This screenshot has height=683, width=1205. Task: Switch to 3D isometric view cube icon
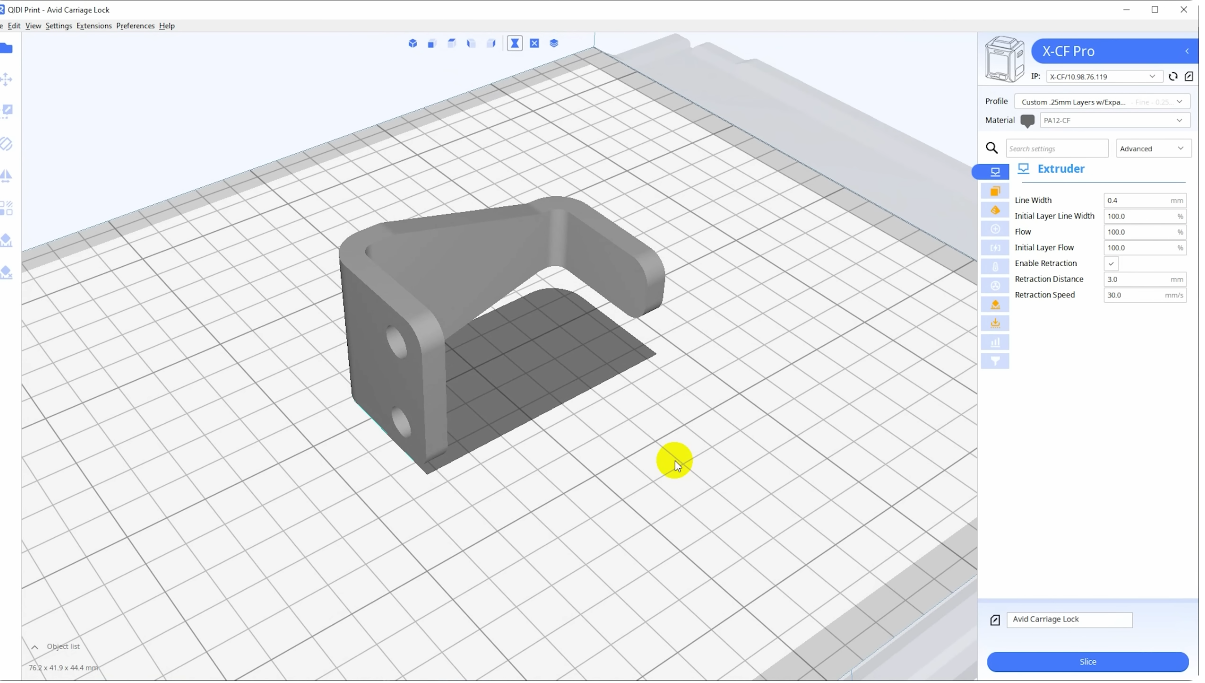tap(412, 44)
